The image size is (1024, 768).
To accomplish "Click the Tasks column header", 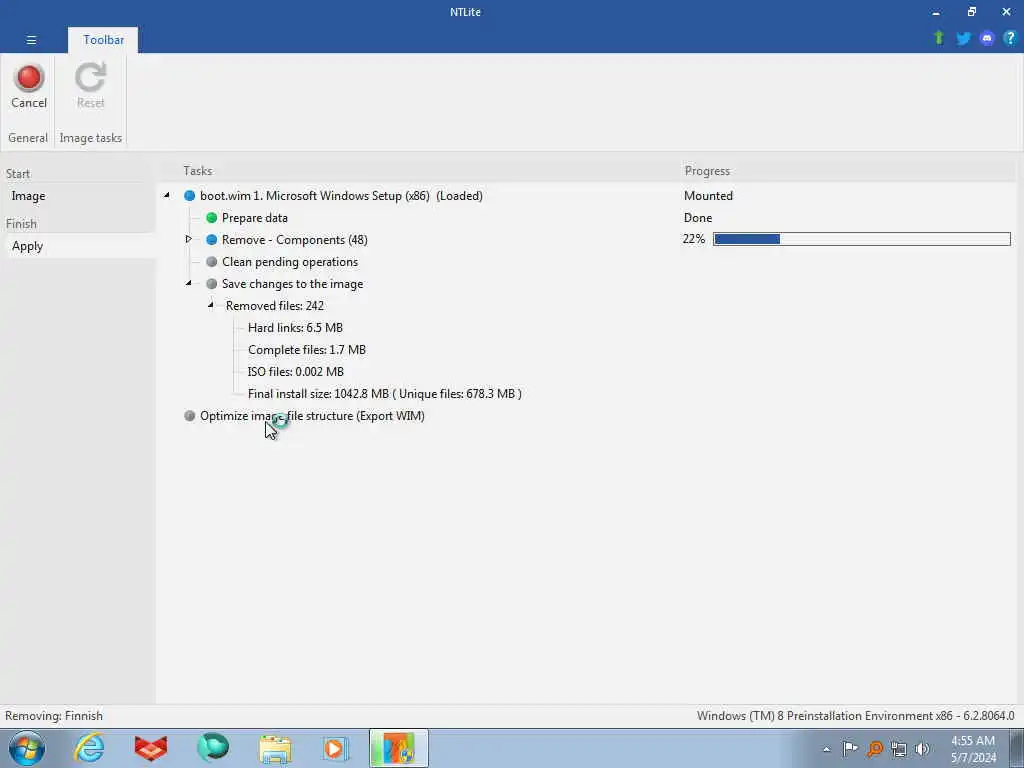I will pos(198,171).
